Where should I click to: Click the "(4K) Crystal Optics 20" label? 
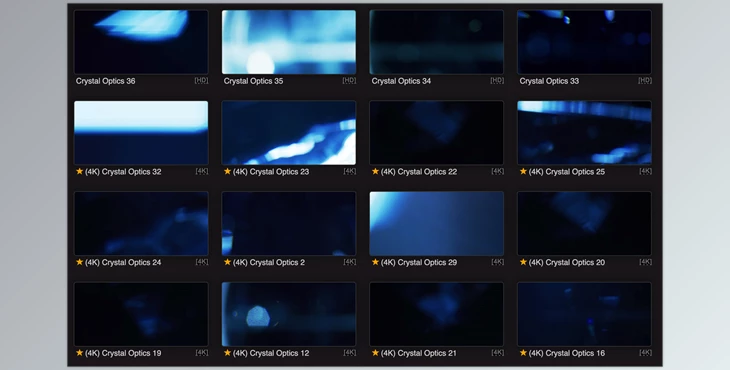tap(567, 262)
